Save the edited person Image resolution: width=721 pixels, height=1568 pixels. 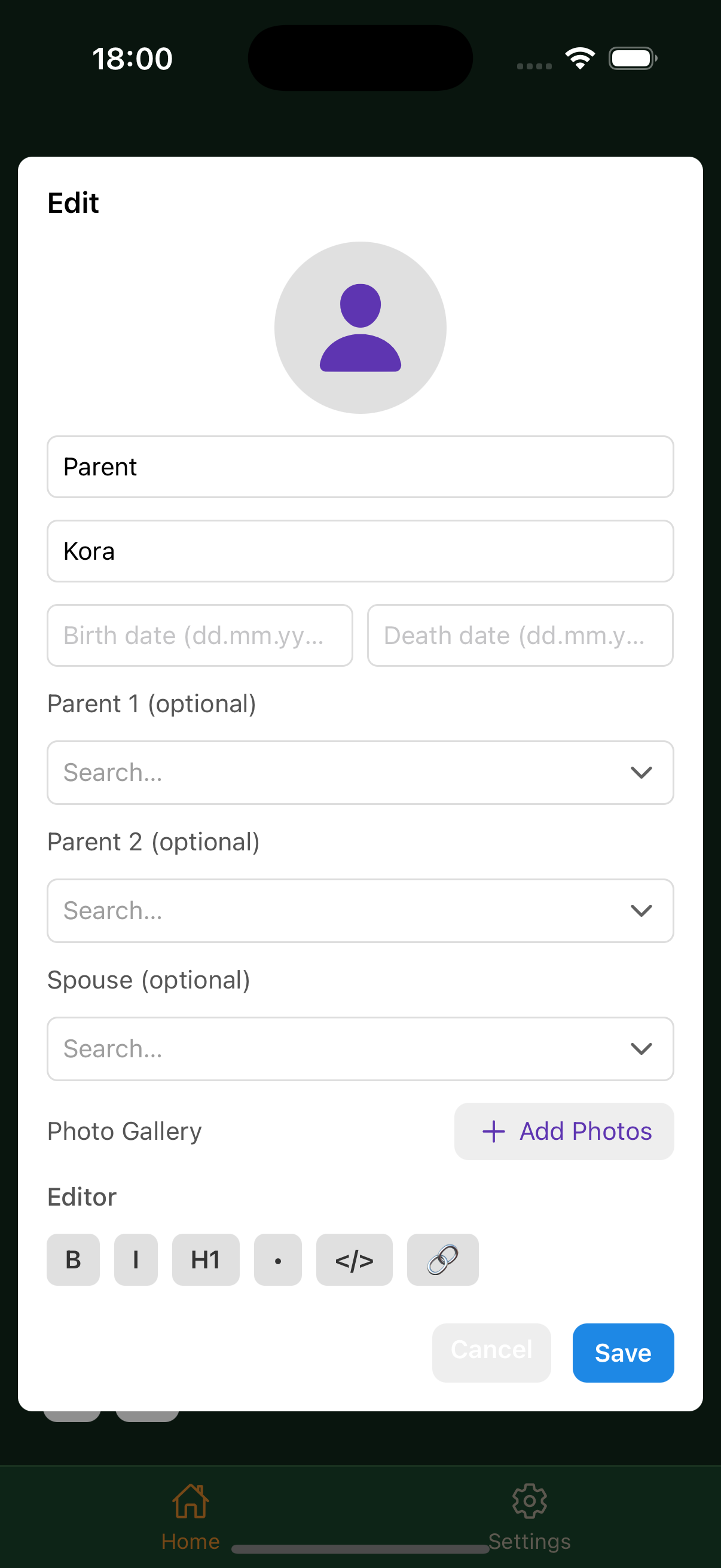click(622, 1353)
